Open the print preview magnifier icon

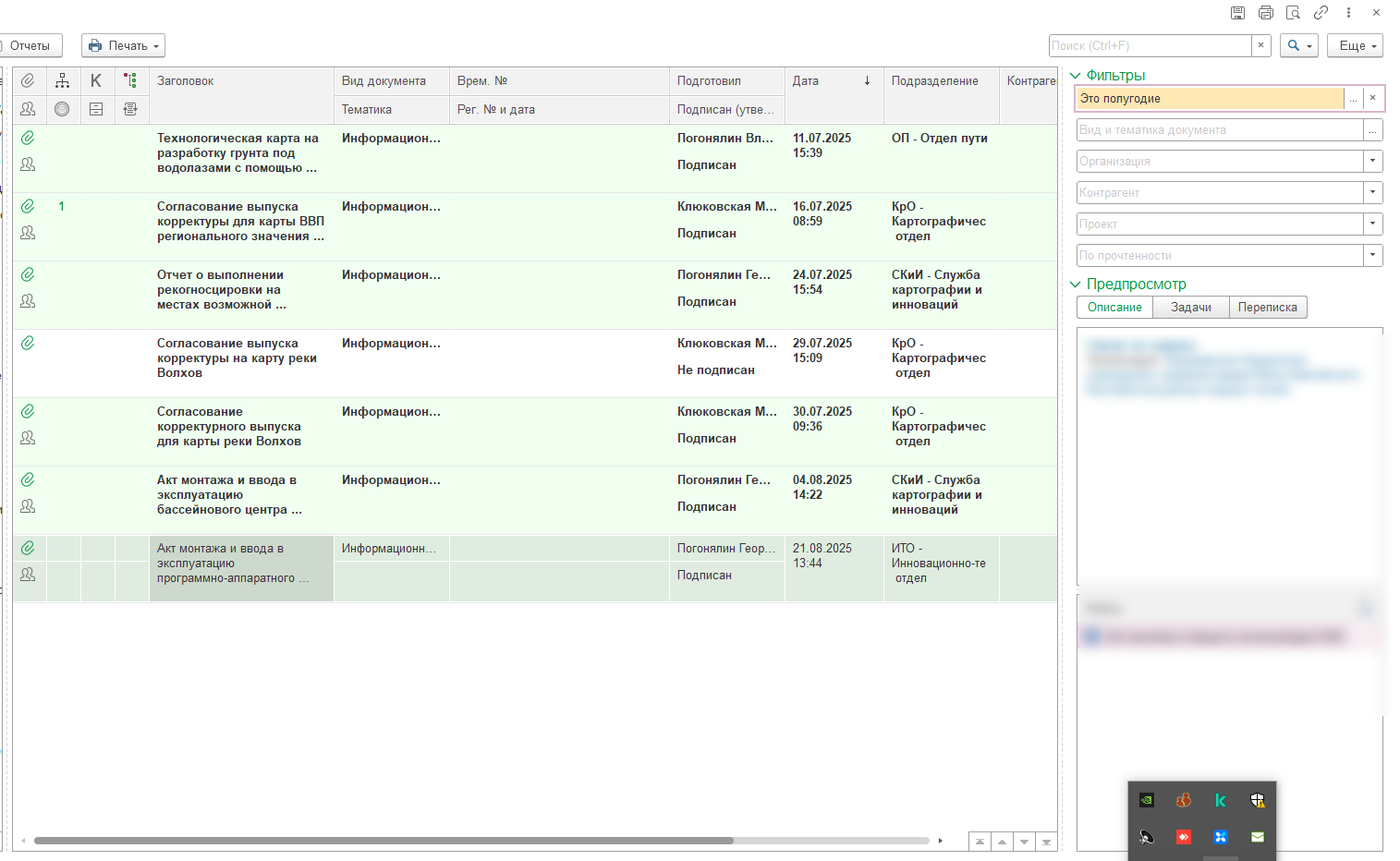coord(1293,13)
